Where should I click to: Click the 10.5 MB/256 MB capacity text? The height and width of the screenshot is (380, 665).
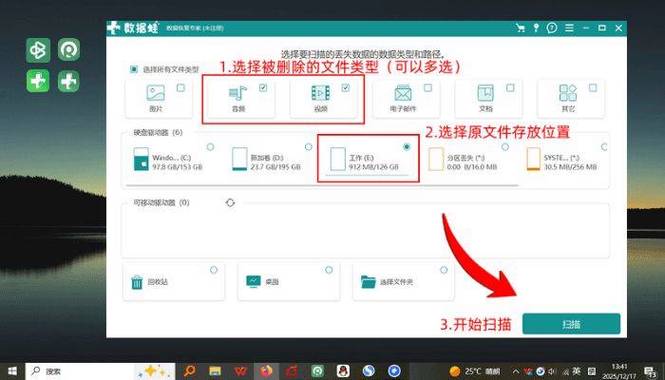click(x=571, y=167)
